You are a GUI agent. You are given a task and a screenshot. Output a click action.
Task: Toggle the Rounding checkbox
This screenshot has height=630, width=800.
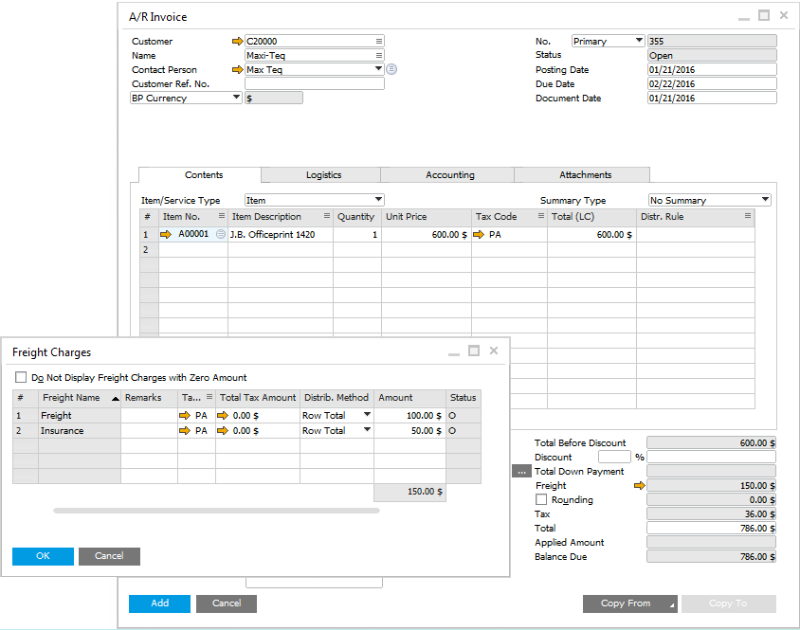542,500
